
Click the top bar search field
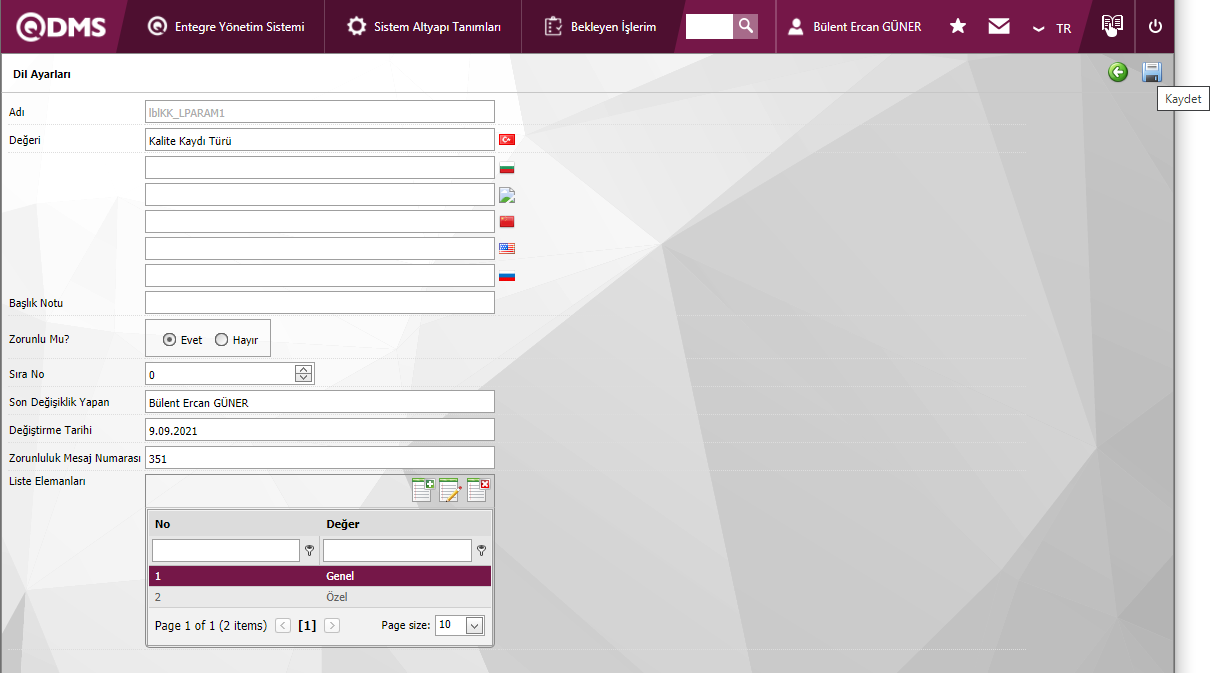pyautogui.click(x=709, y=26)
